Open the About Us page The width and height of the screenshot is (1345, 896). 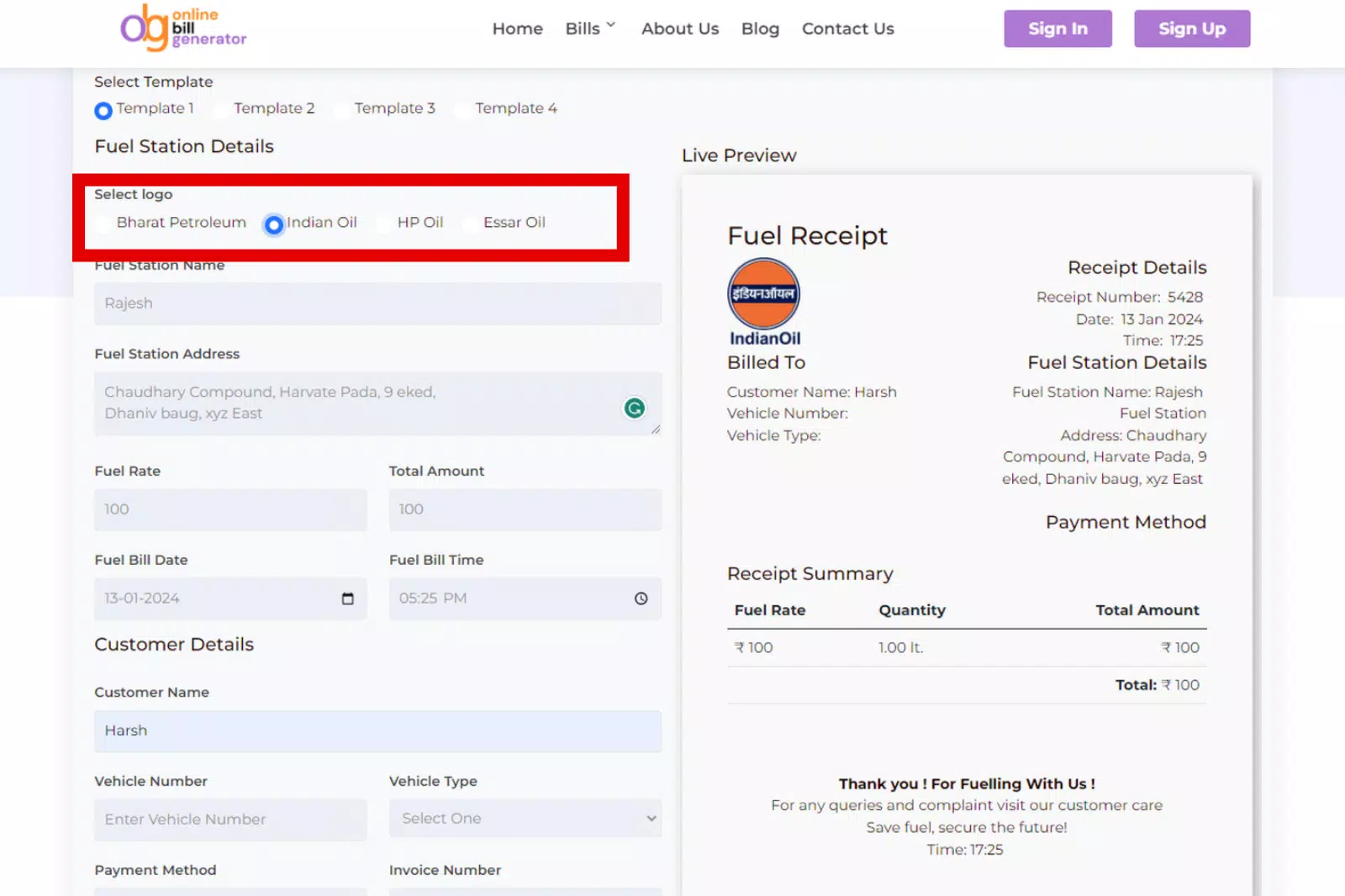point(680,29)
